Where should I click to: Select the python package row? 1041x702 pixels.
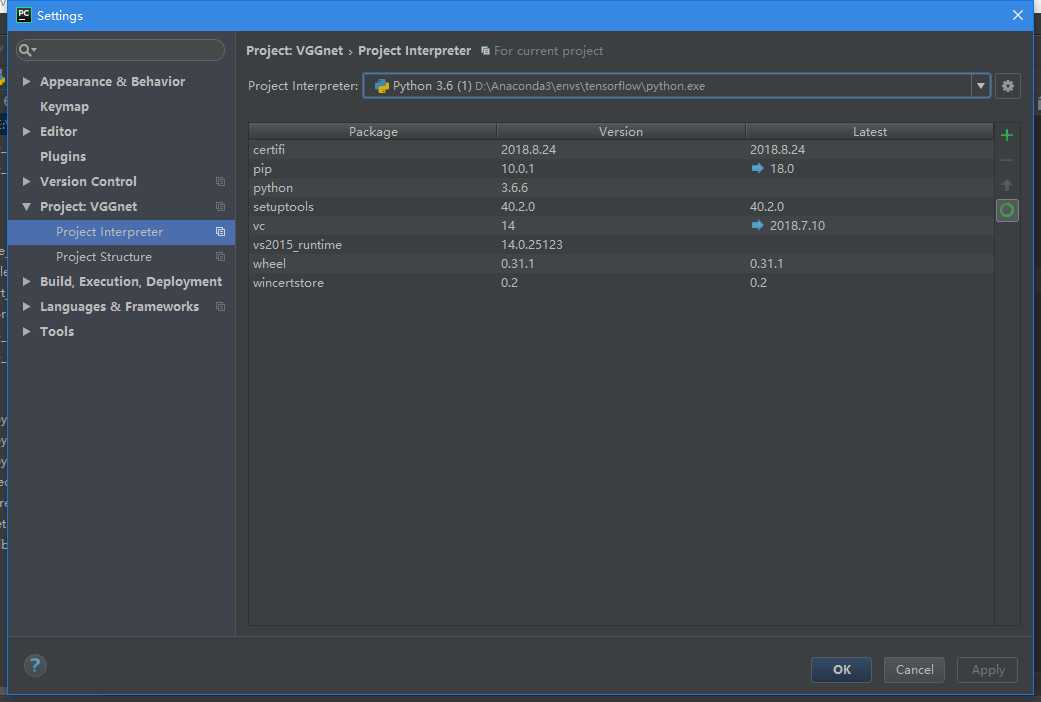pyautogui.click(x=621, y=188)
